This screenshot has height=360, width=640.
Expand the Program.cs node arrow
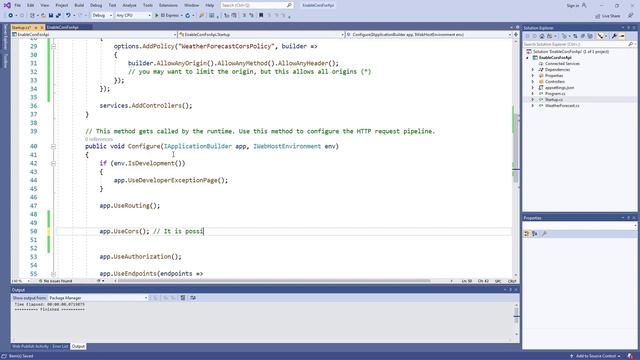(532, 93)
